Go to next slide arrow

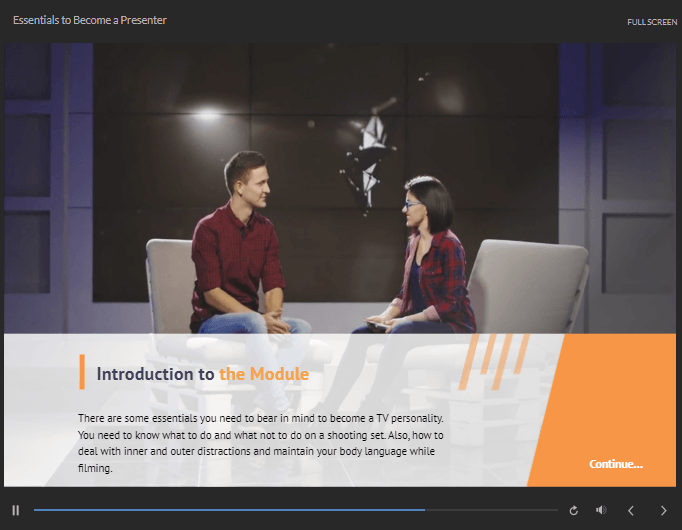663,510
